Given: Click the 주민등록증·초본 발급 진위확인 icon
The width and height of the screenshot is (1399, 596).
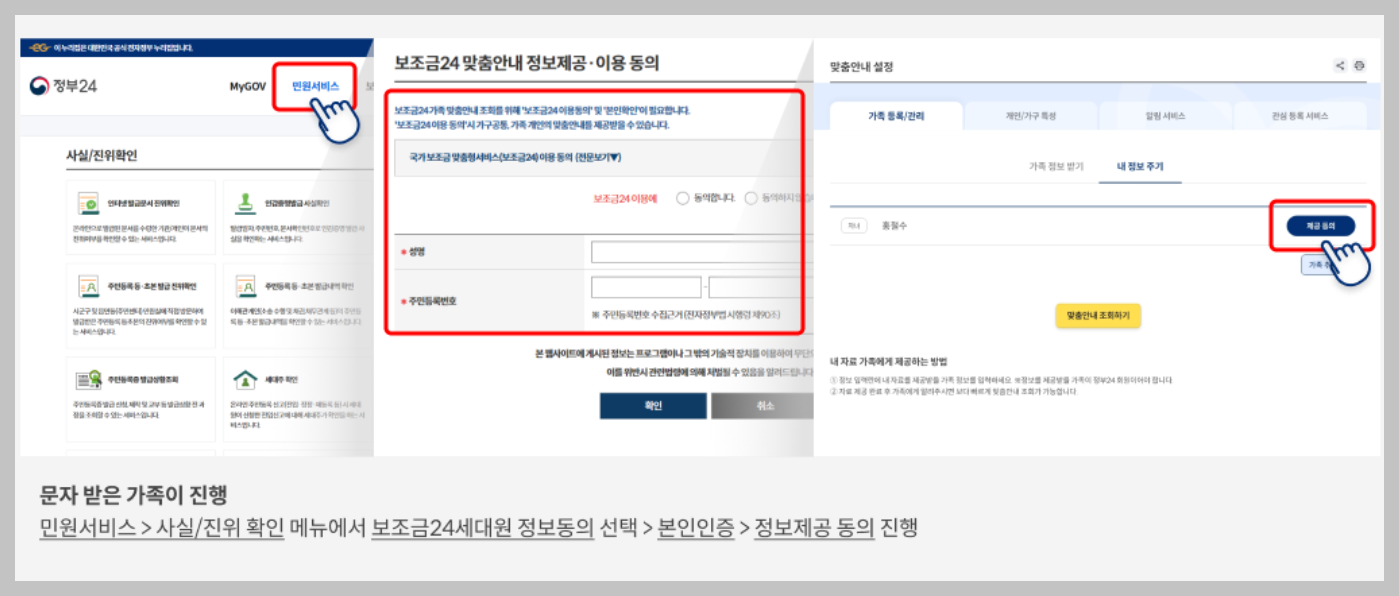Looking at the screenshot, I should [x=91, y=287].
